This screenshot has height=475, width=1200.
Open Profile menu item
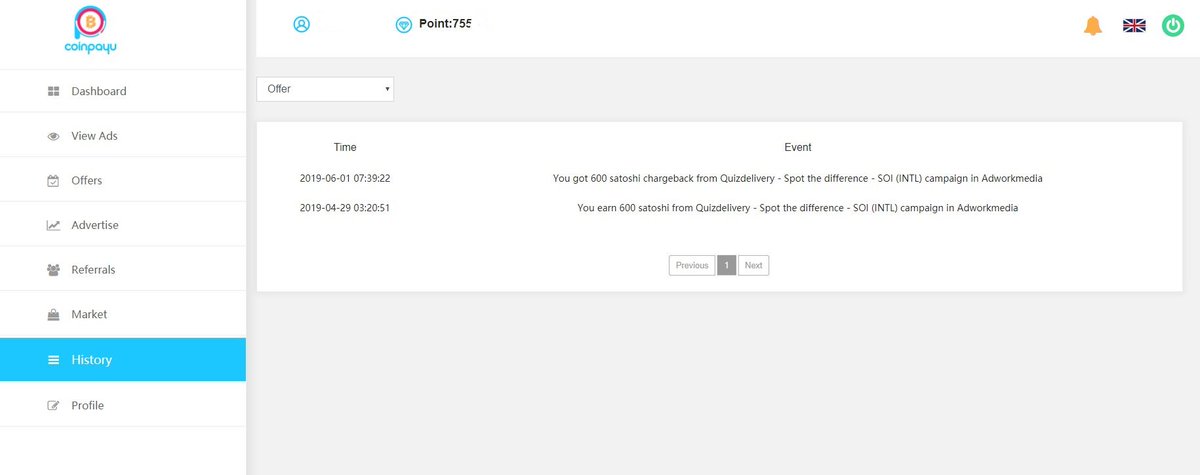pyautogui.click(x=122, y=405)
